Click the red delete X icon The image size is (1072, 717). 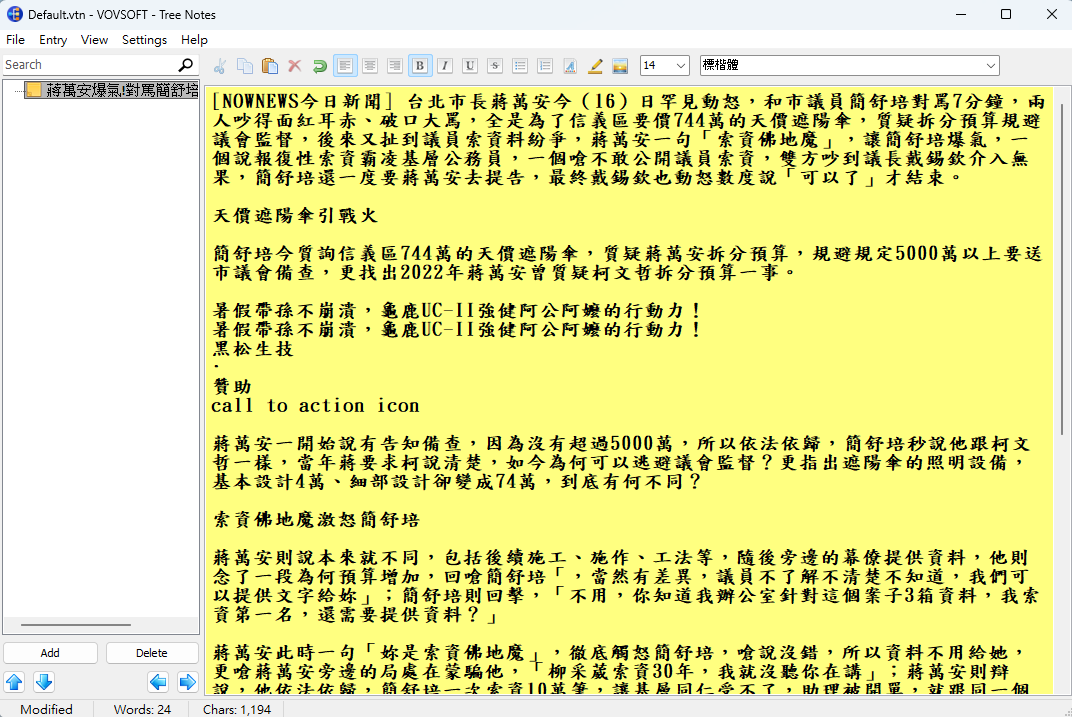point(295,66)
